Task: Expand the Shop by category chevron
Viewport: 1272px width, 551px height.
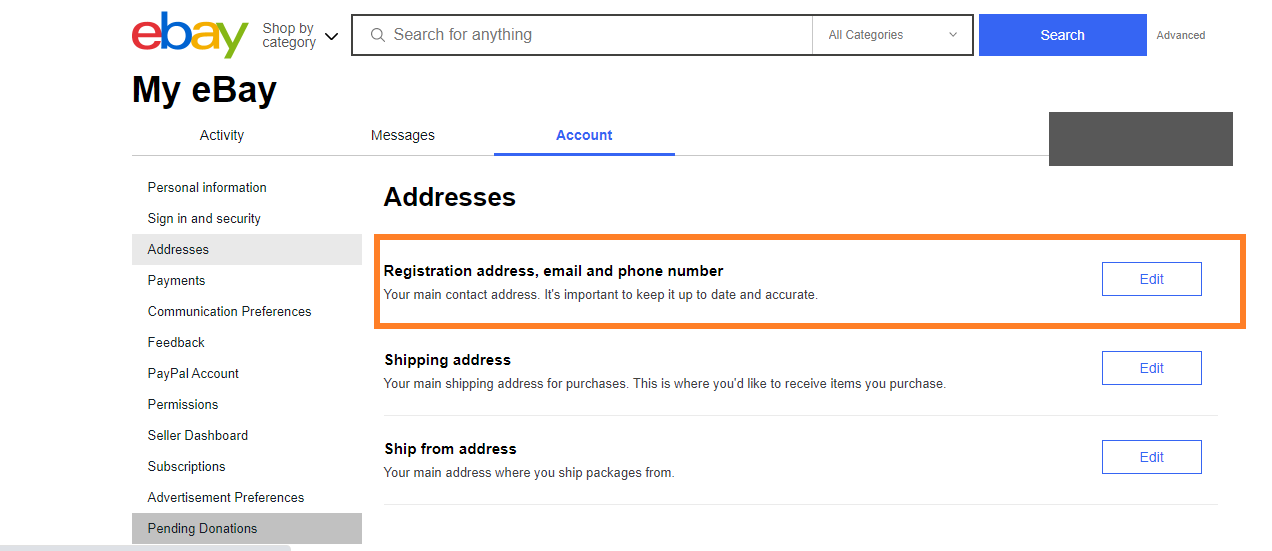Action: point(332,37)
